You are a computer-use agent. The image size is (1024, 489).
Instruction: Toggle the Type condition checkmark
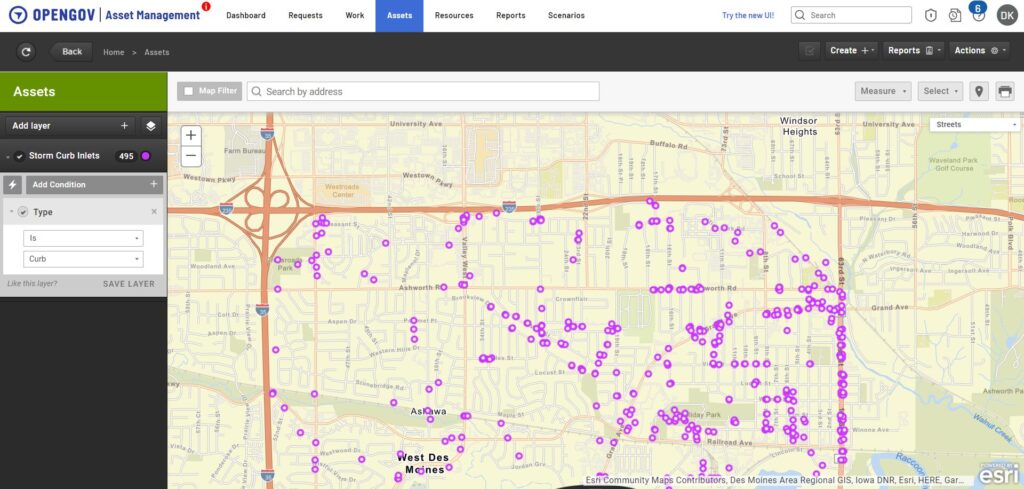point(22,212)
